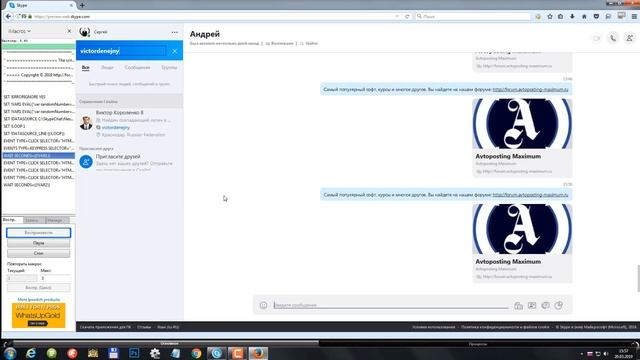Open a new browser tab
This screenshot has height=360, width=640.
coord(82,5)
